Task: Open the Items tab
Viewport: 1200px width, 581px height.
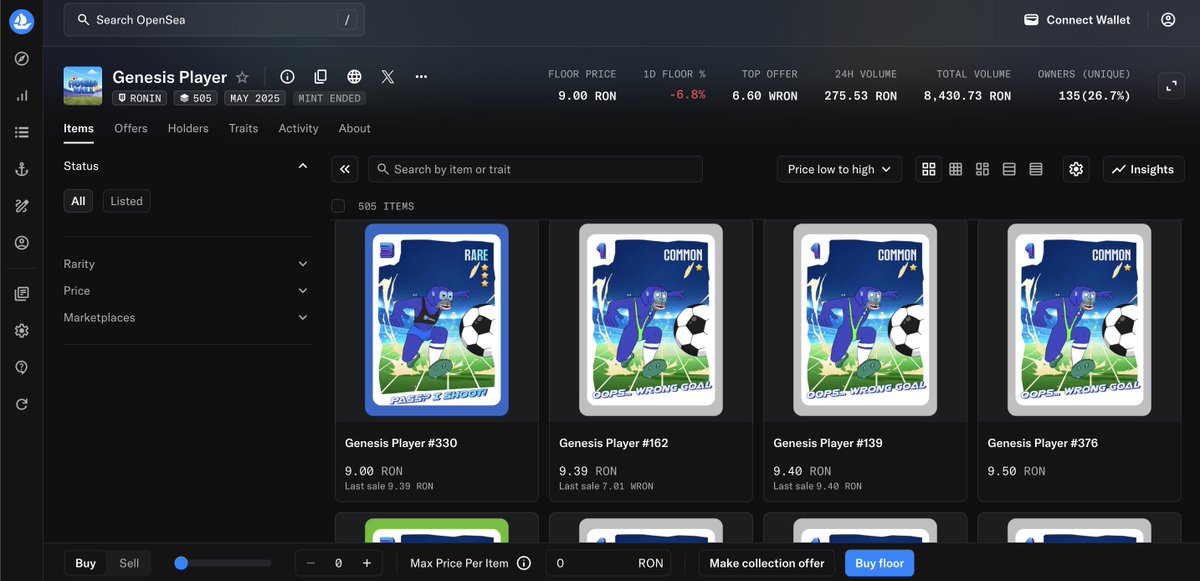Action: pyautogui.click(x=78, y=128)
